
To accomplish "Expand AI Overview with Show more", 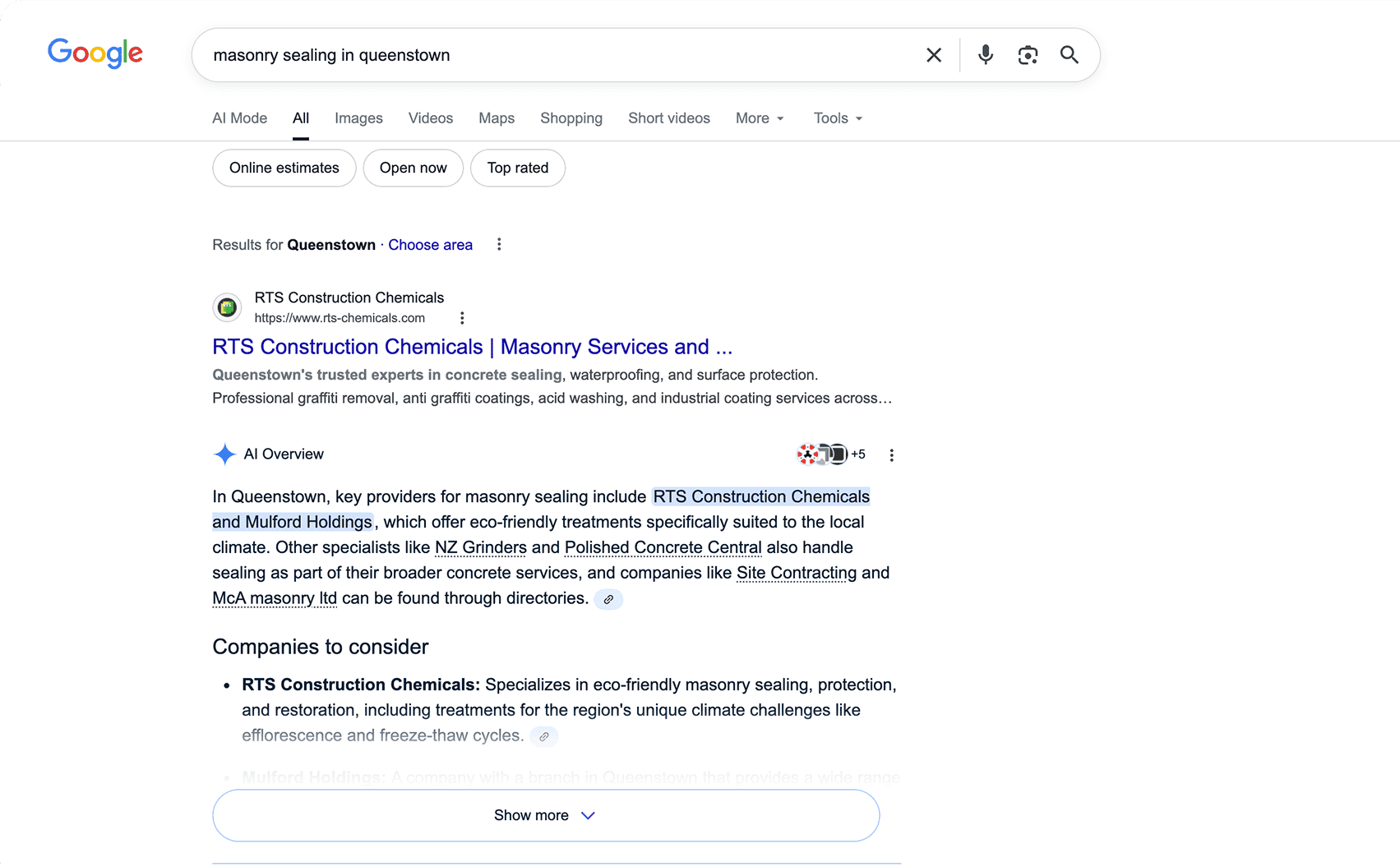I will click(x=546, y=815).
